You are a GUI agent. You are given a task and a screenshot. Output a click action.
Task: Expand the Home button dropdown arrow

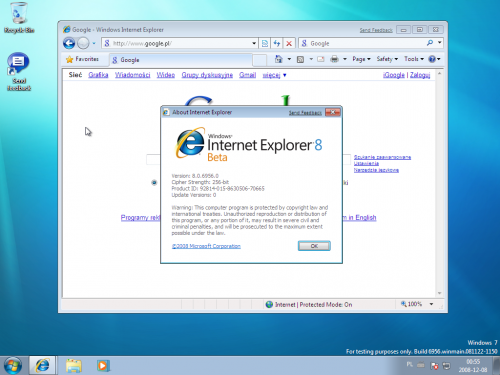point(289,59)
